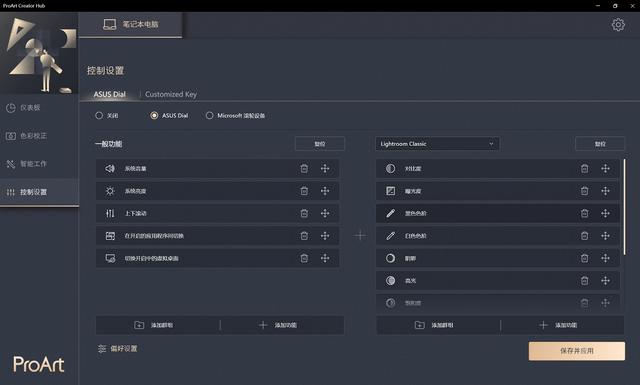Click the move handle on the black levels row
Screen dimensions: 640x385
(605, 213)
